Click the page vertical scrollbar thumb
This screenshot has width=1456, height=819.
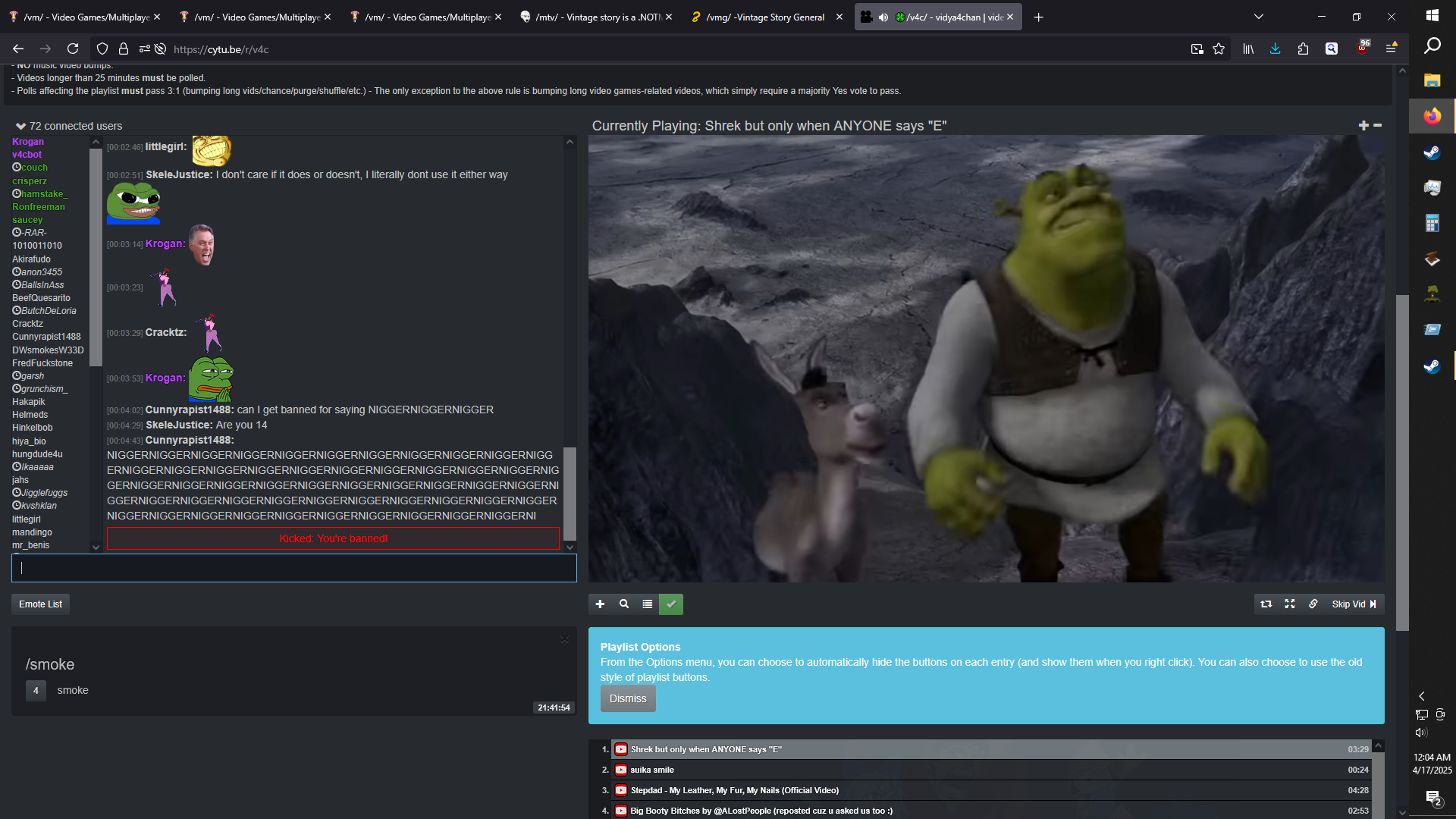pos(1402,463)
